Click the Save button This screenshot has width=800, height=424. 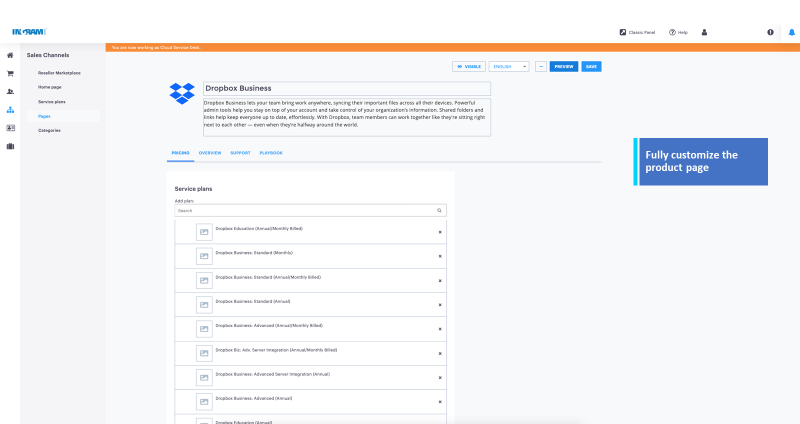(x=592, y=66)
